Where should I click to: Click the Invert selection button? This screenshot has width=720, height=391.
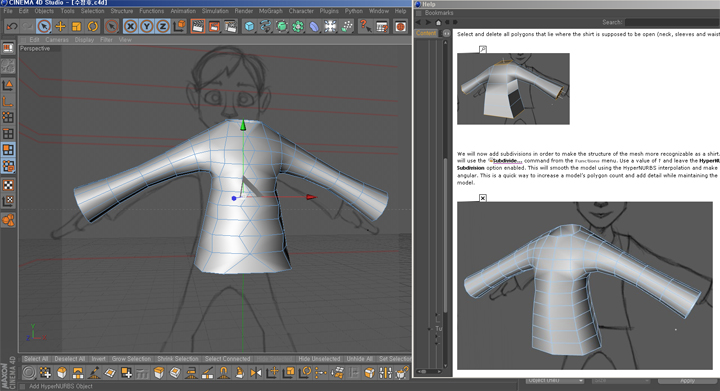tap(98, 359)
